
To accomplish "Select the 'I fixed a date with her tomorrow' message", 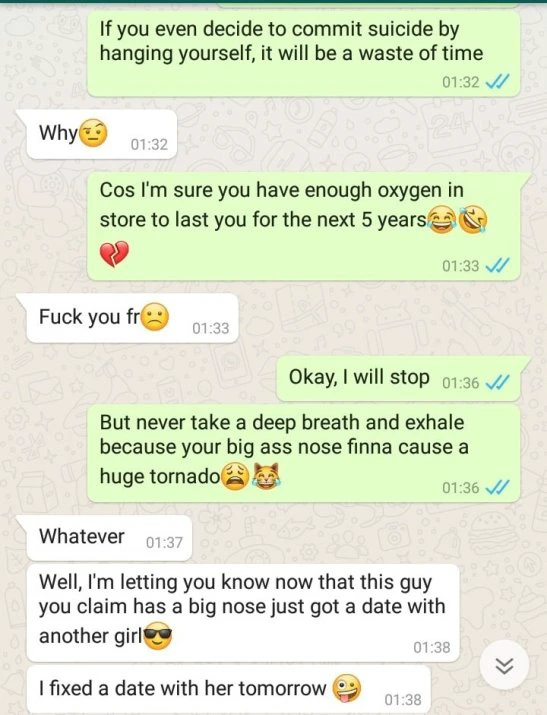I will pos(228,689).
